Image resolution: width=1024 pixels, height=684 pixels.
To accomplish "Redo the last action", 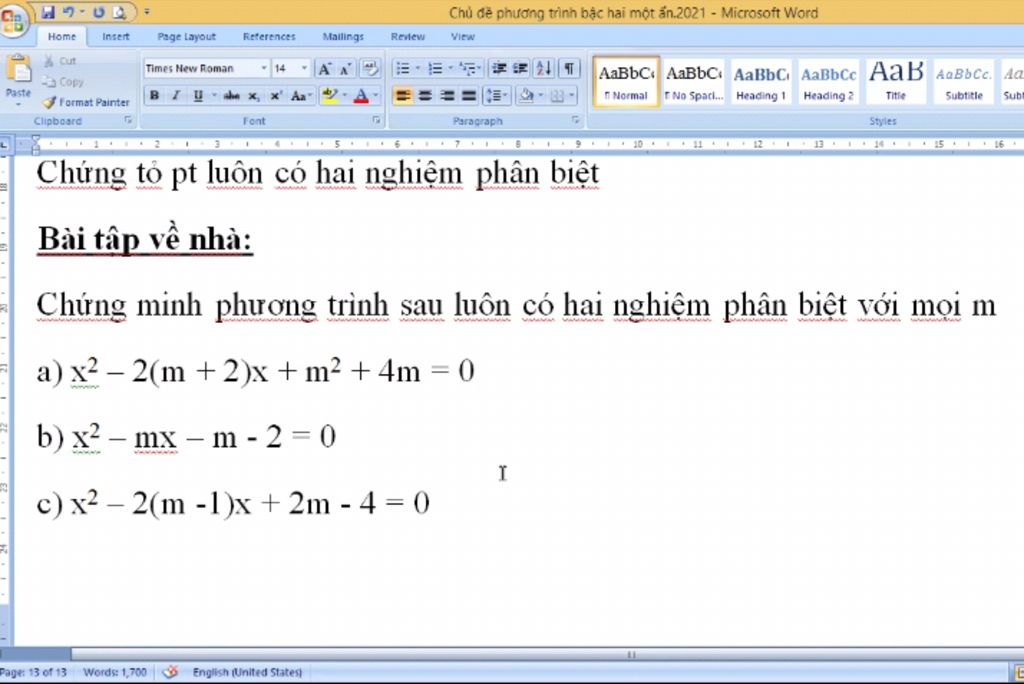I will coord(99,12).
